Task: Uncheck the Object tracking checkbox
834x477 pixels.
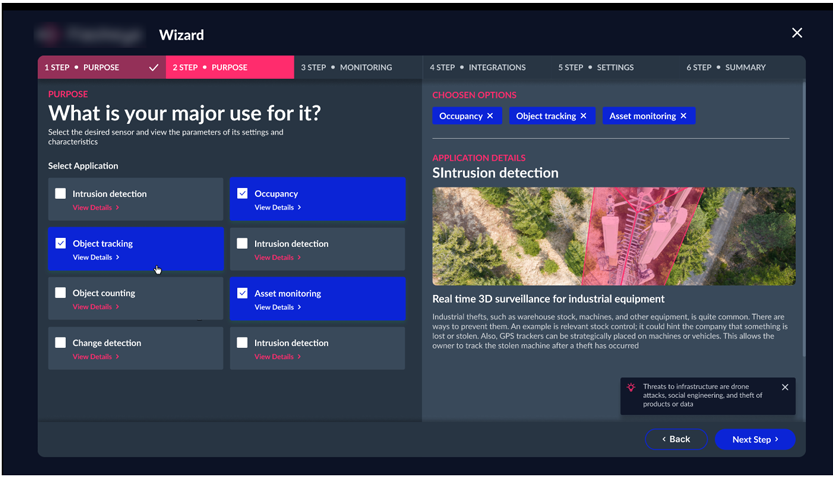Action: (x=61, y=243)
